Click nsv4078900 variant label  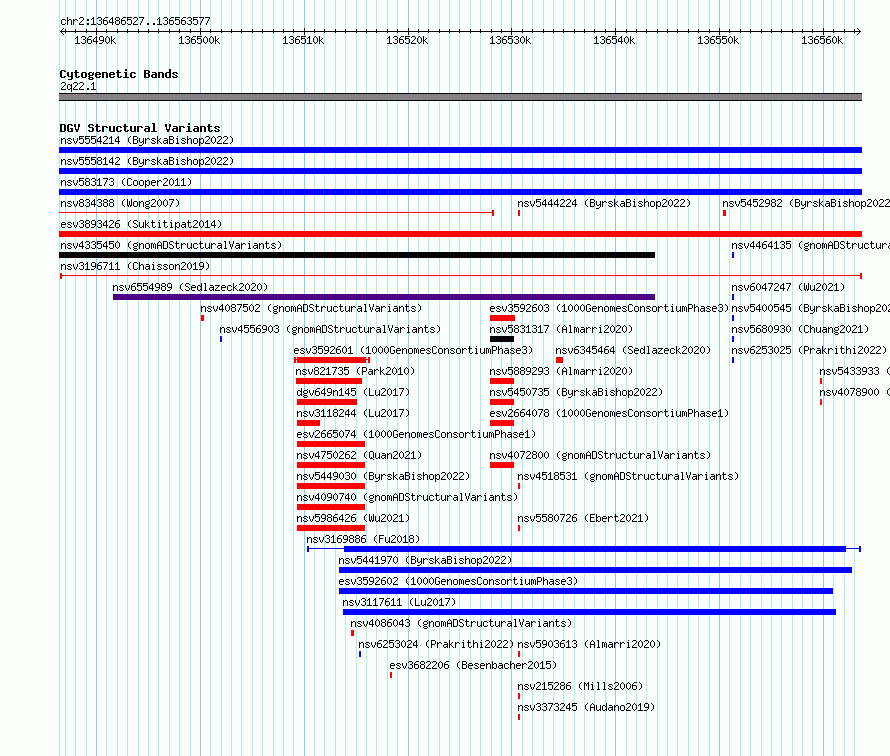click(x=854, y=392)
